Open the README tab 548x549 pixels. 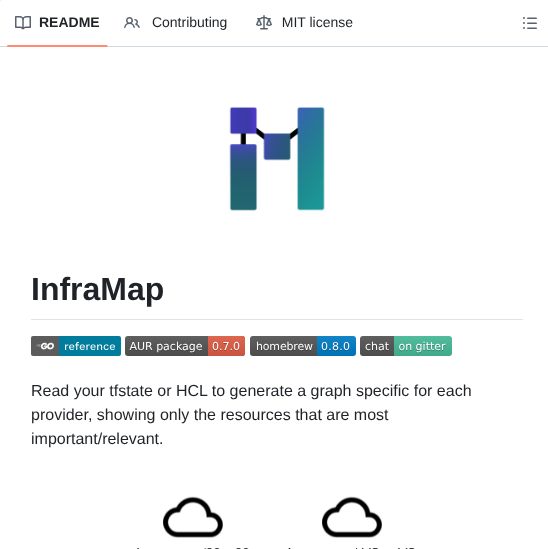point(57,23)
